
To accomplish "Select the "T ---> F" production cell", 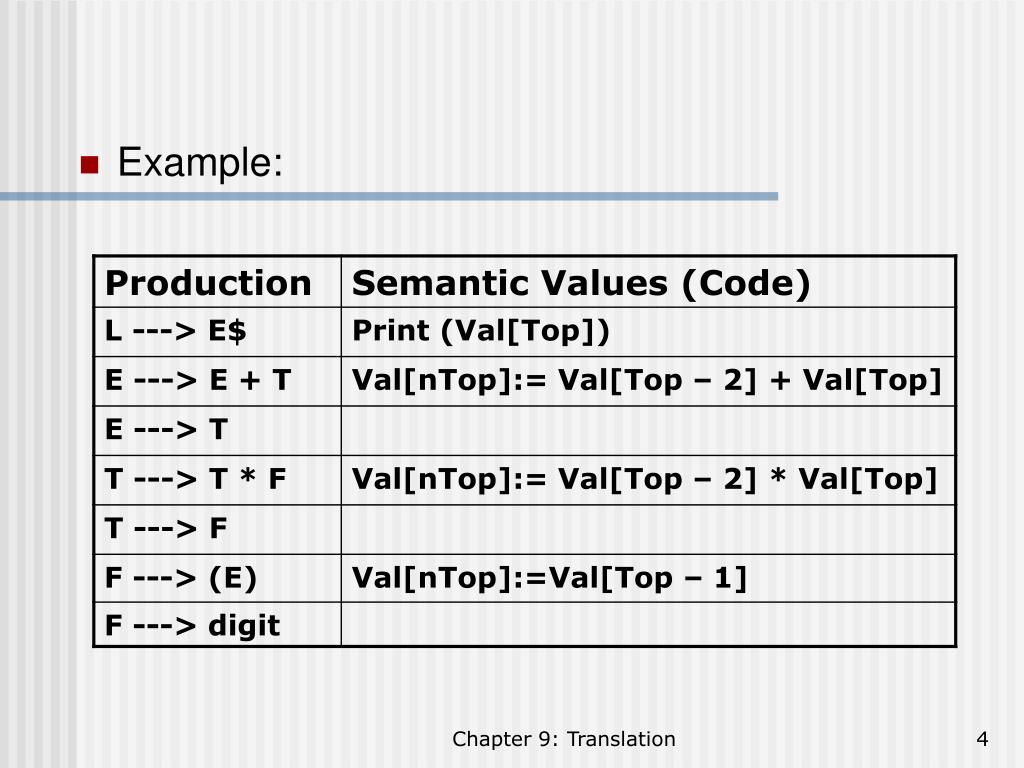I will coord(167,529).
